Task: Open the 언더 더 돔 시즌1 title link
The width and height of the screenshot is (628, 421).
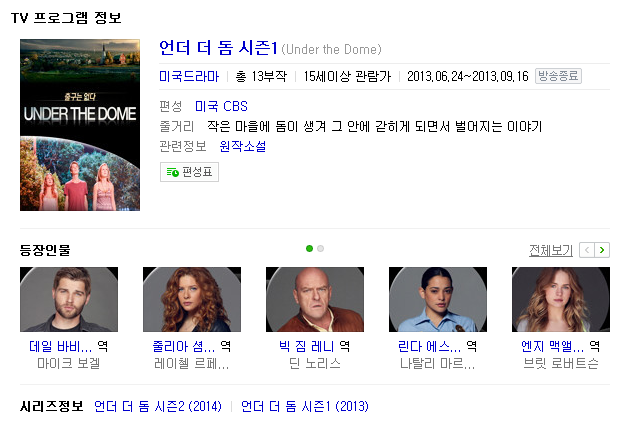Action: 218,48
